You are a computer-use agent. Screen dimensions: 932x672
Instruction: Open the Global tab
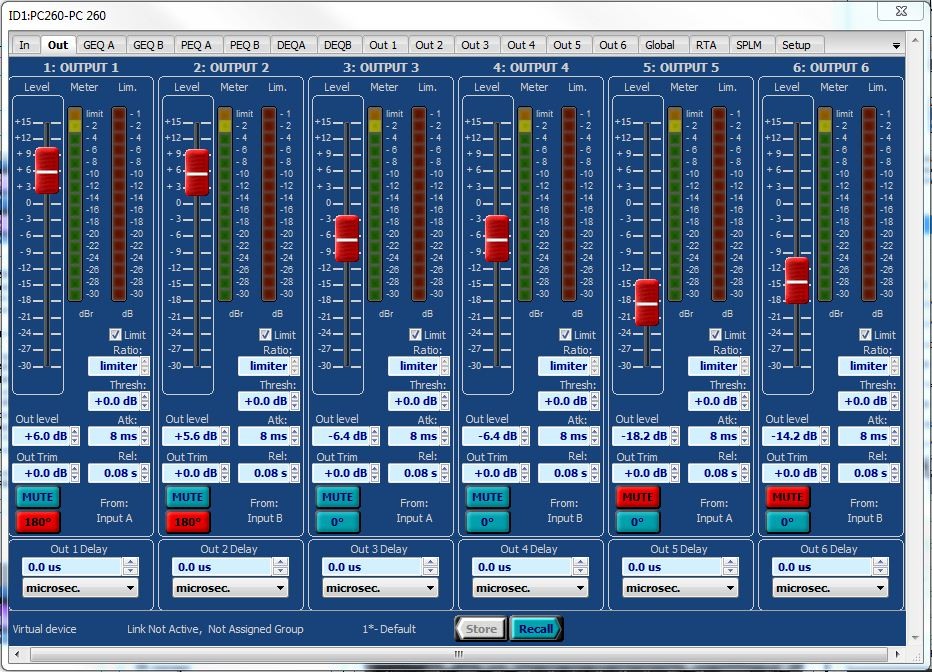coord(660,45)
